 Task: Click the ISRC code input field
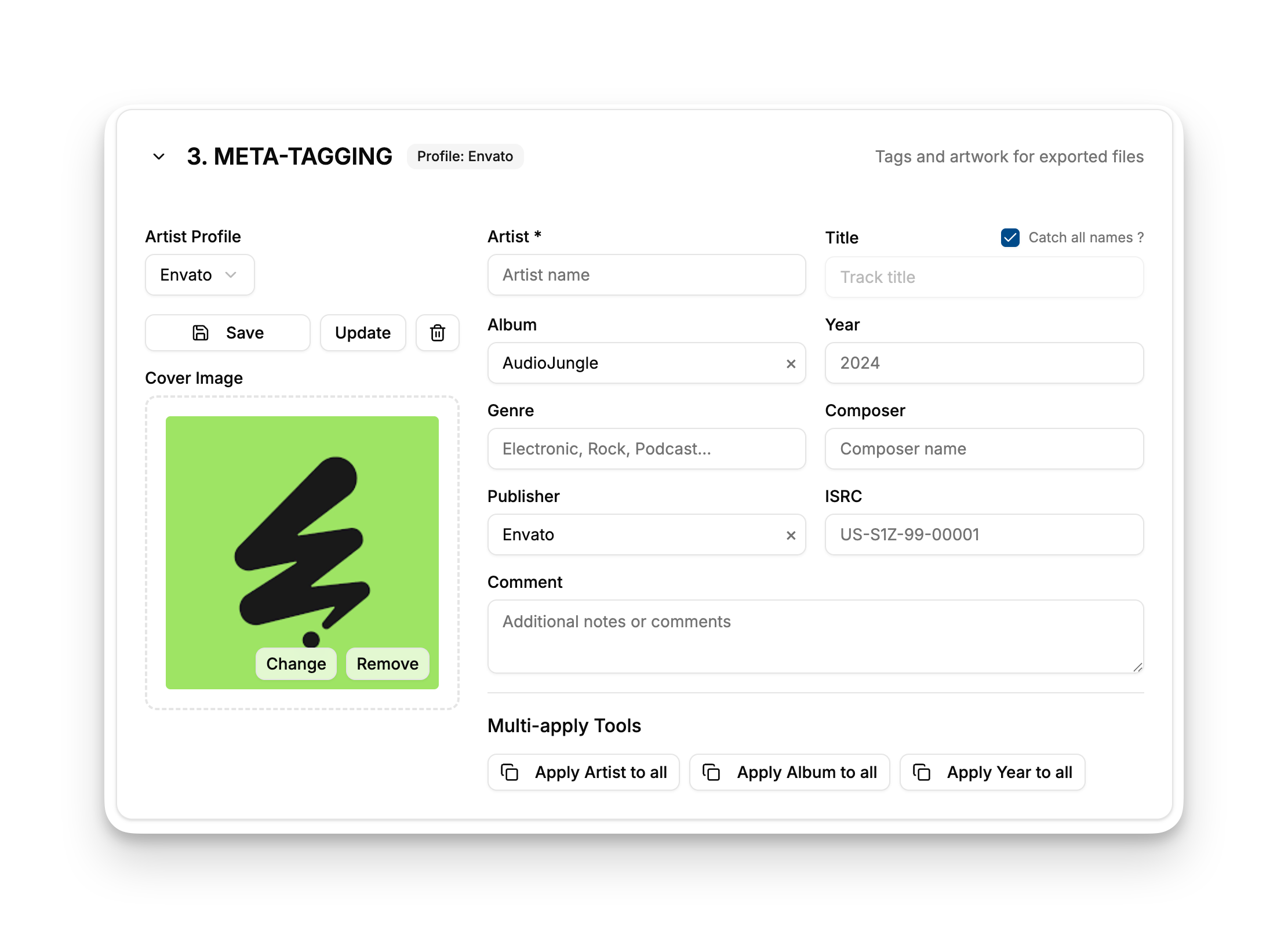click(984, 535)
